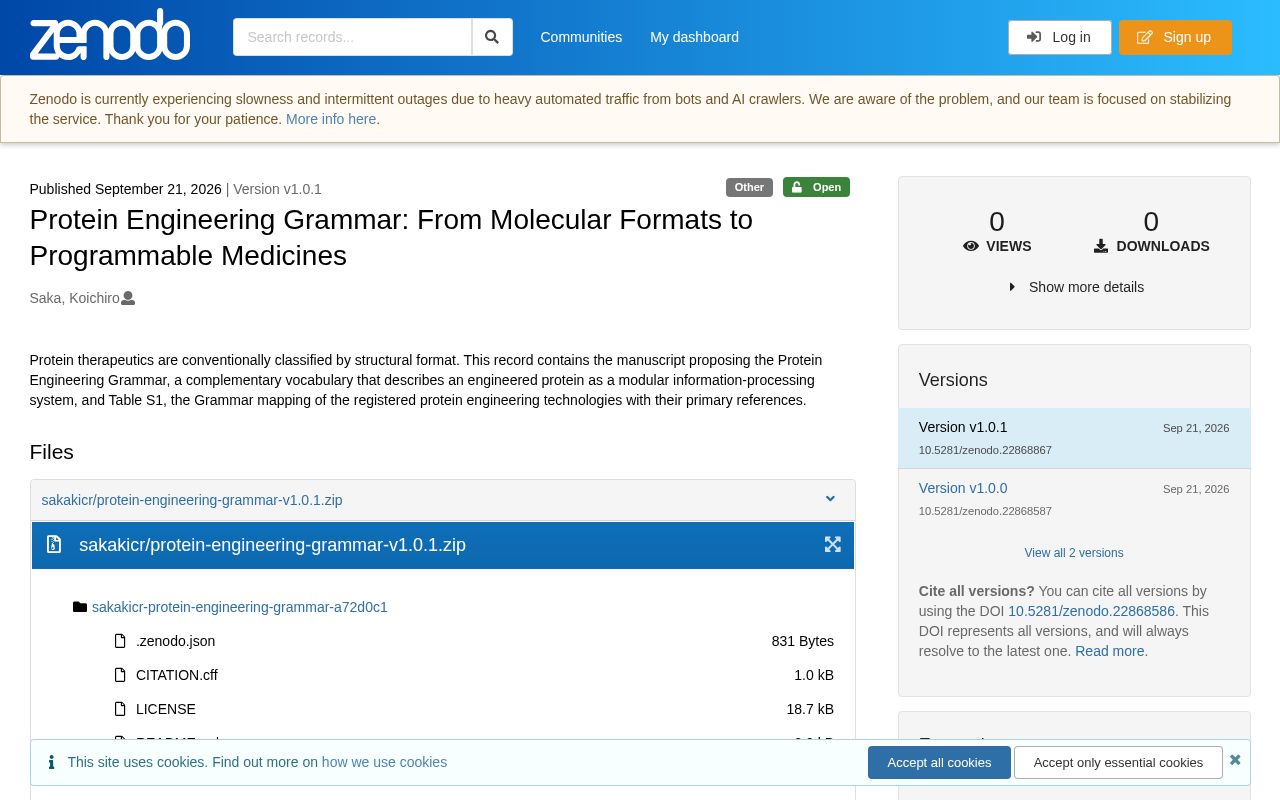
Task: Open the More info here link
Action: 331,119
